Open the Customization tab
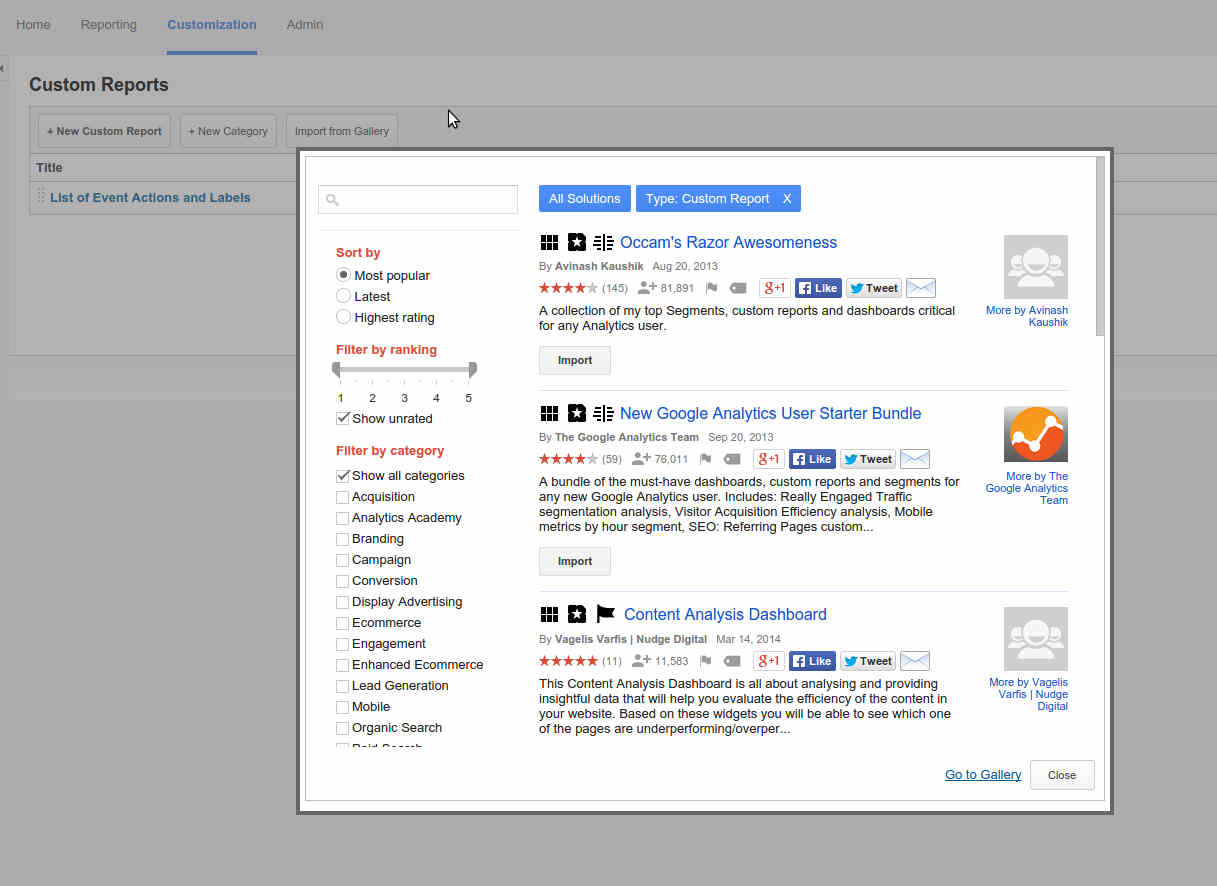This screenshot has height=886, width=1217. click(212, 25)
